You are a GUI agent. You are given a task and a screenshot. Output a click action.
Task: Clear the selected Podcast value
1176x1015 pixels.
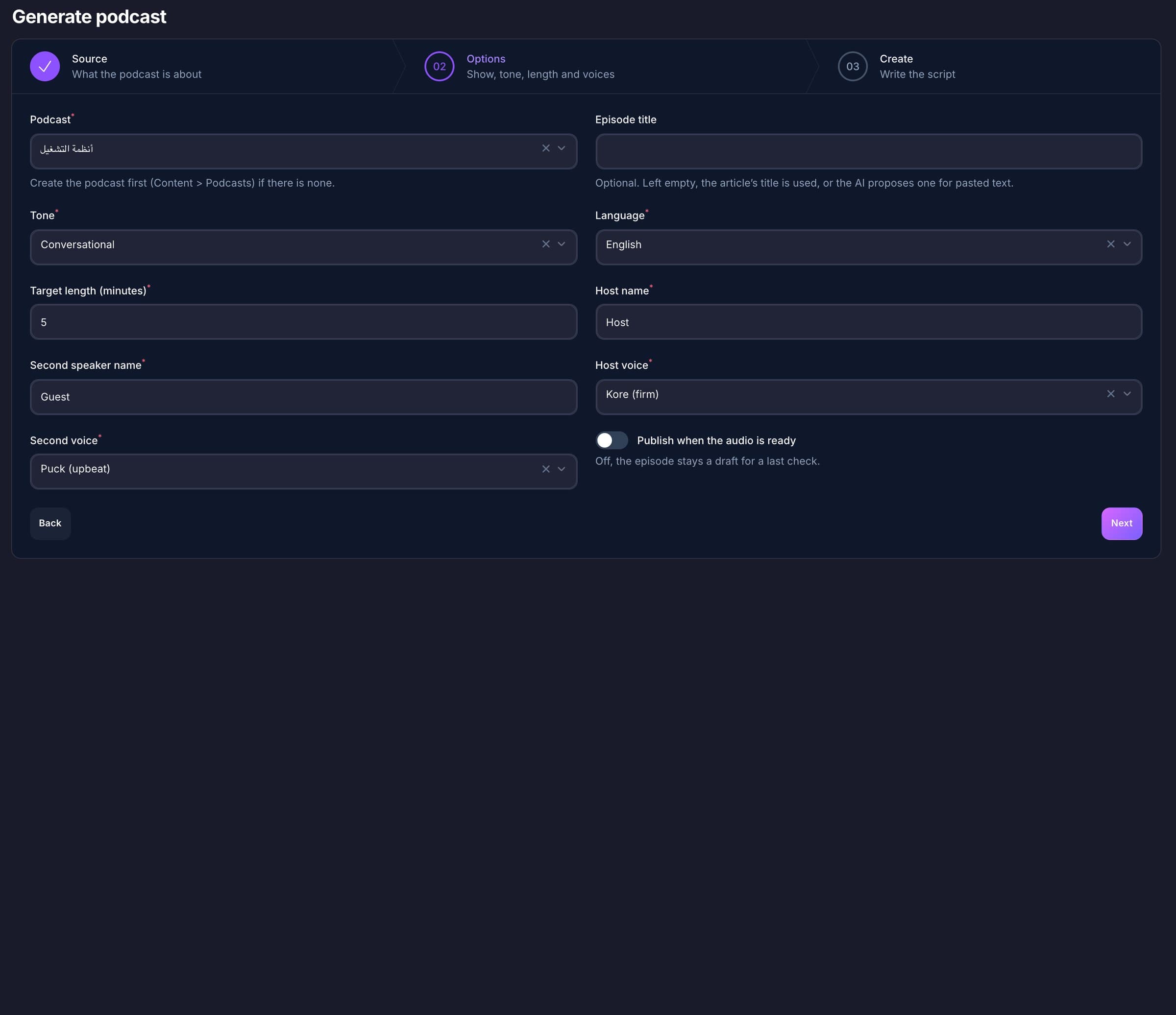pyautogui.click(x=545, y=148)
